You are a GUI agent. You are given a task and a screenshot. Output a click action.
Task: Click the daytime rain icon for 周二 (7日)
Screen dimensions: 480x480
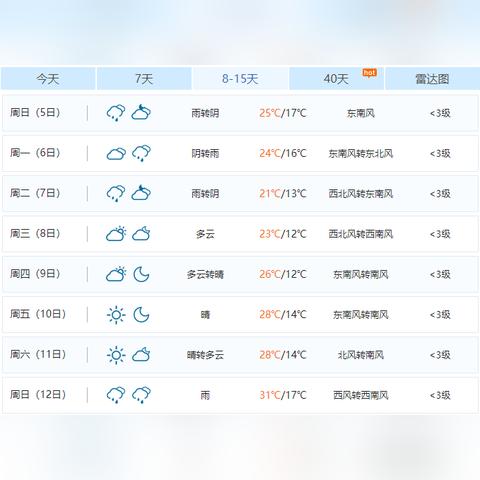pos(116,193)
